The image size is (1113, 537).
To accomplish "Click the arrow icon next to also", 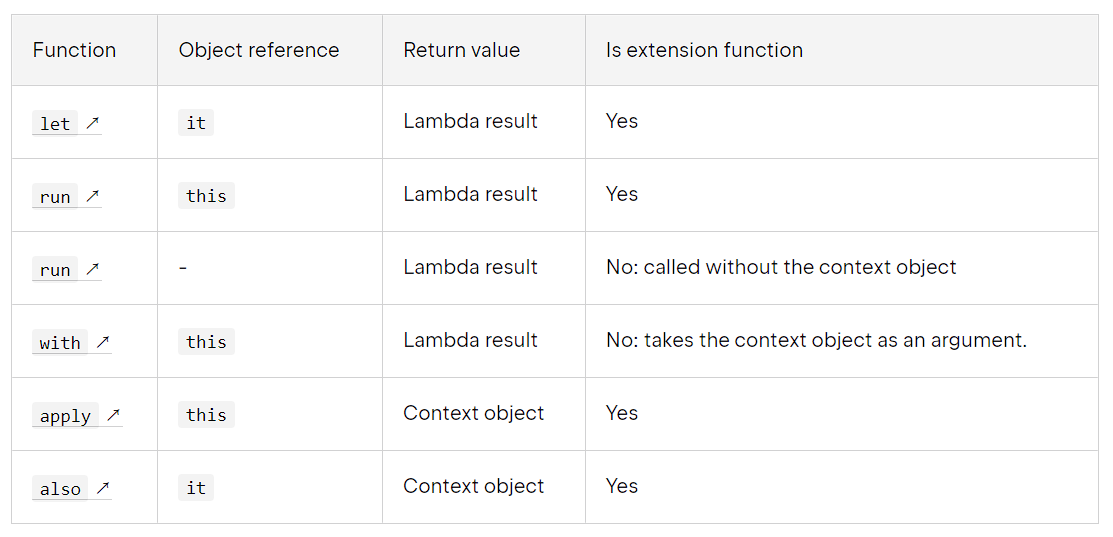I will pyautogui.click(x=102, y=488).
